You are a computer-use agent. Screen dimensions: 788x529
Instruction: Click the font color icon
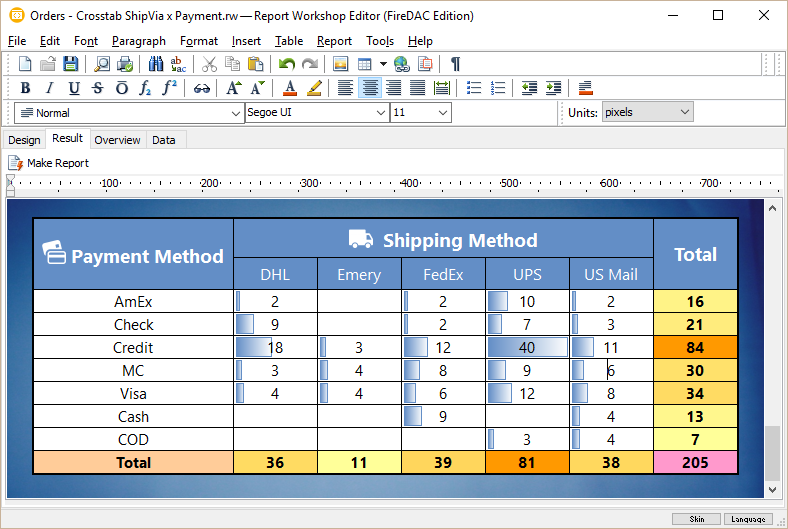(x=289, y=88)
